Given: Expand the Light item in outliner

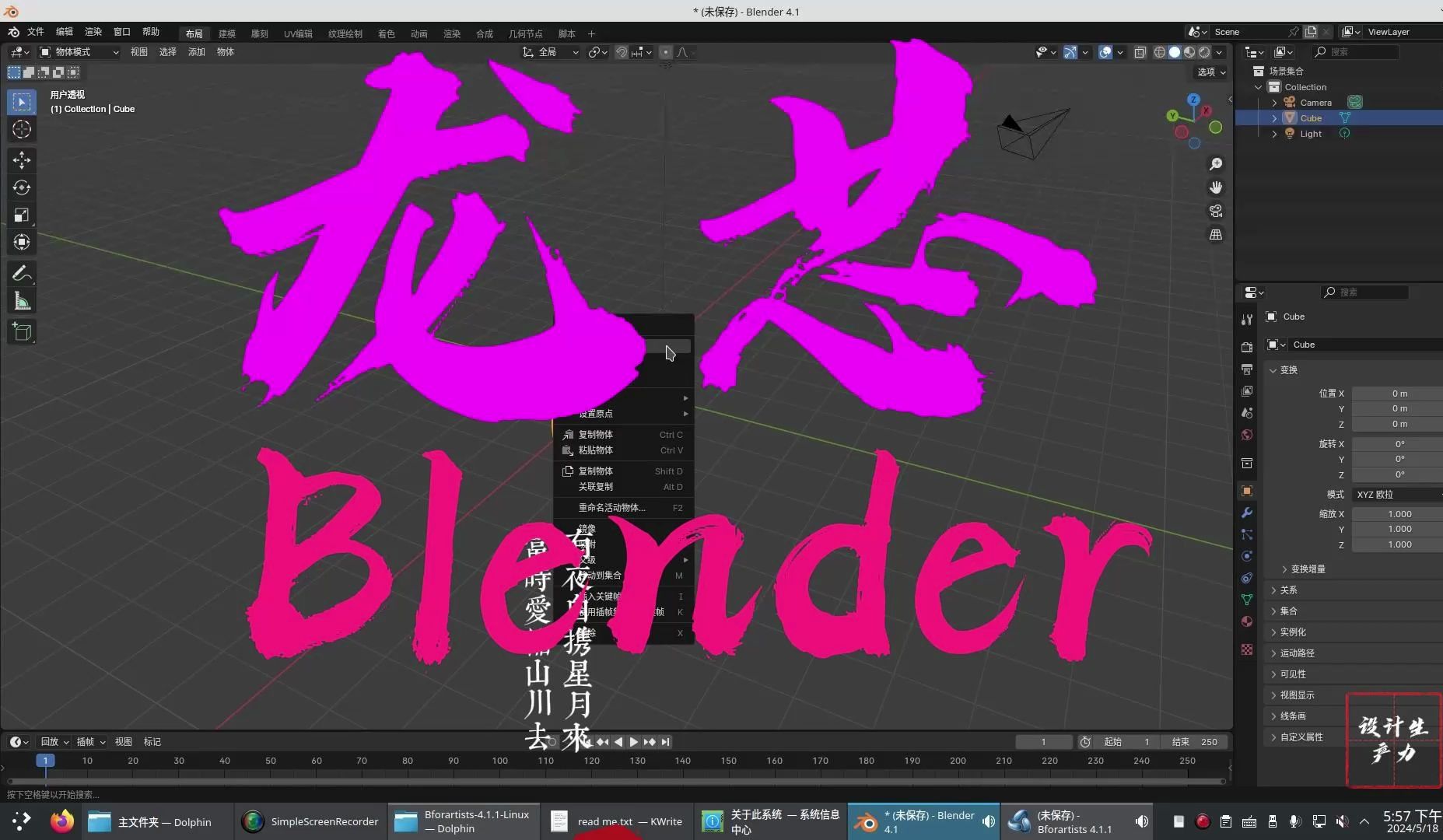Looking at the screenshot, I should pos(1274,134).
